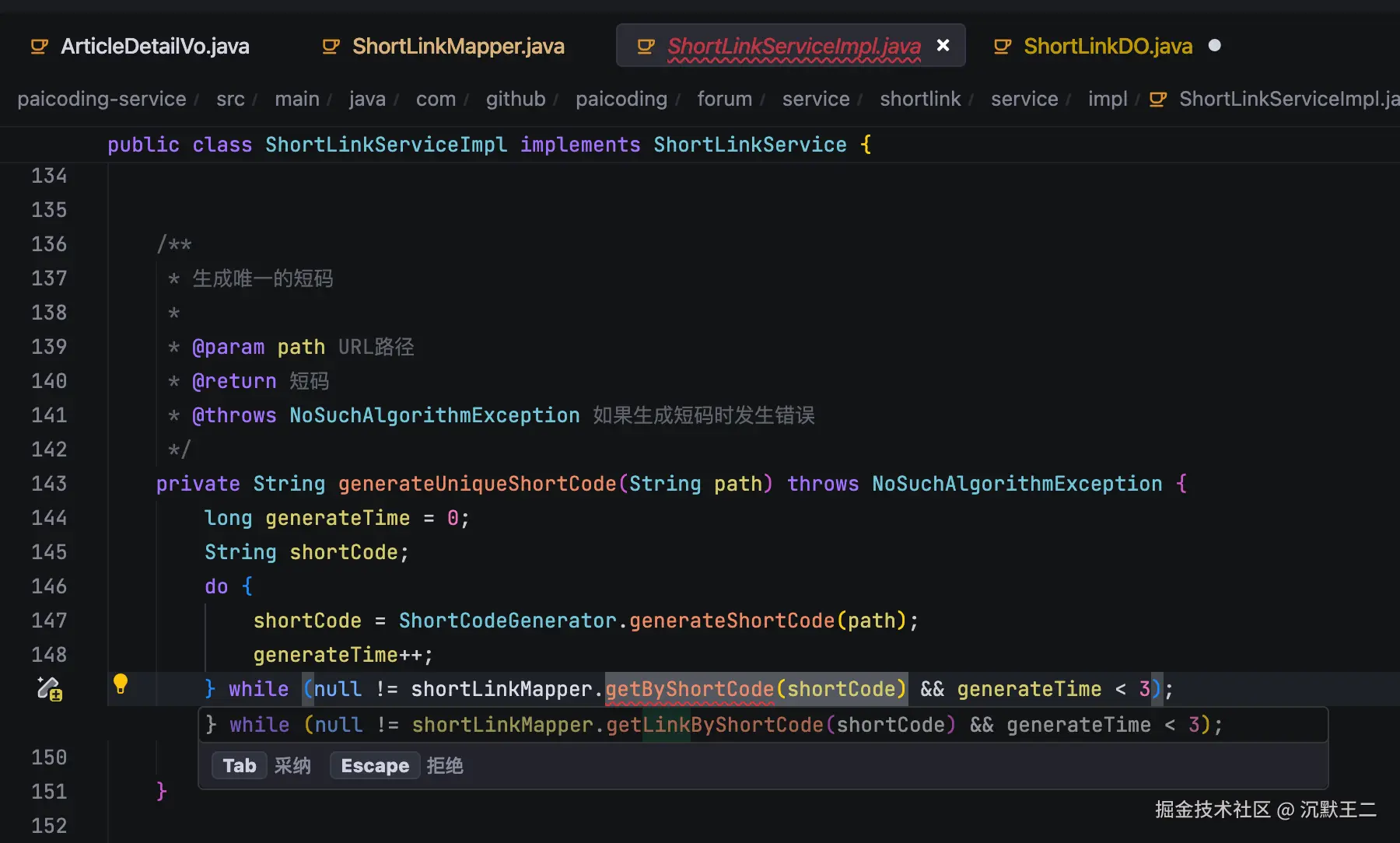The width and height of the screenshot is (1400, 843).
Task: Open the main breadcrumb segment
Action: point(297,100)
